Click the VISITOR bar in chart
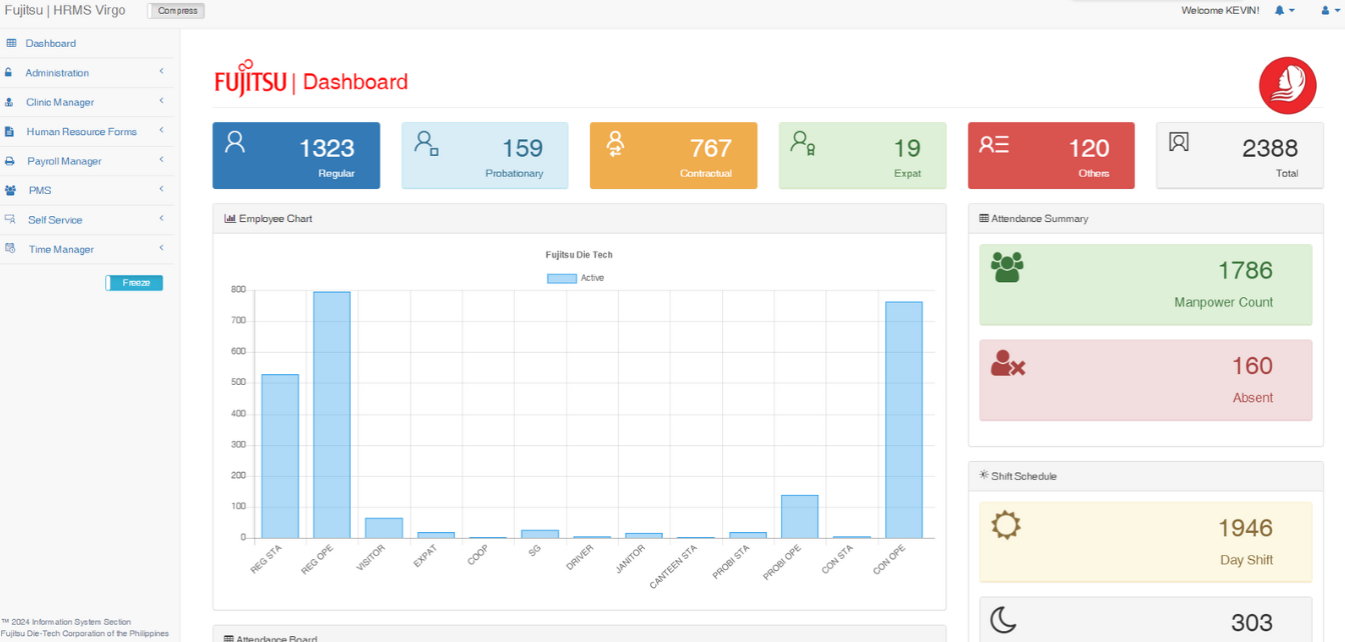Image resolution: width=1345 pixels, height=642 pixels. [384, 528]
